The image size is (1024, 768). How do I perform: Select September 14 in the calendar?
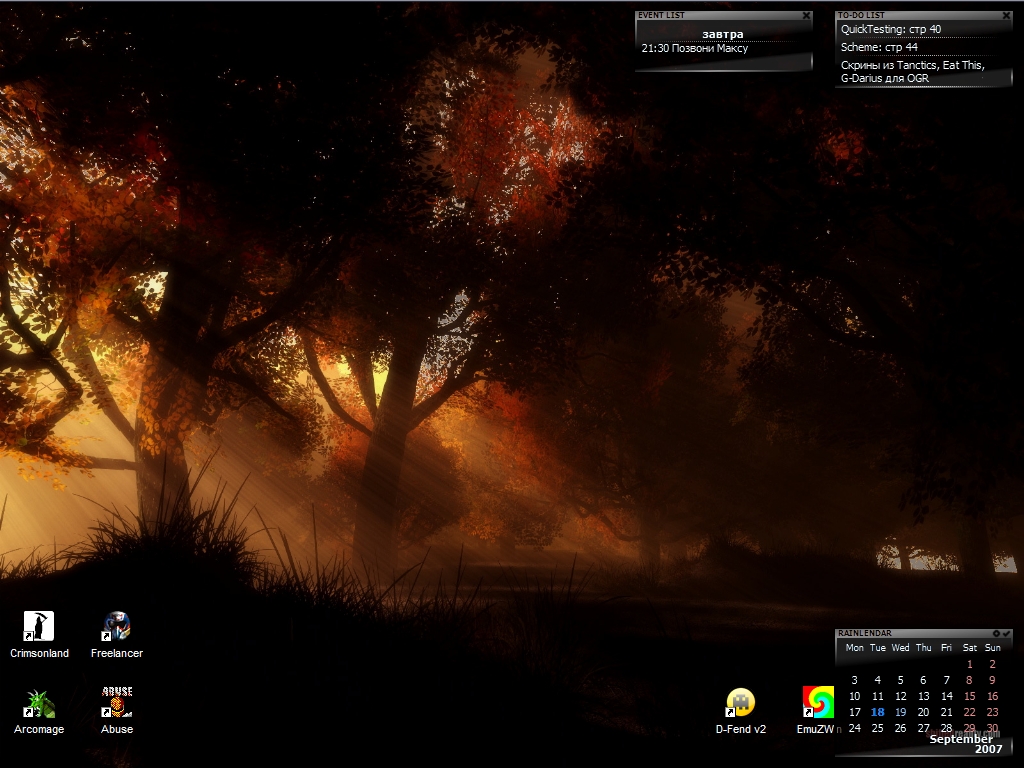coord(946,696)
